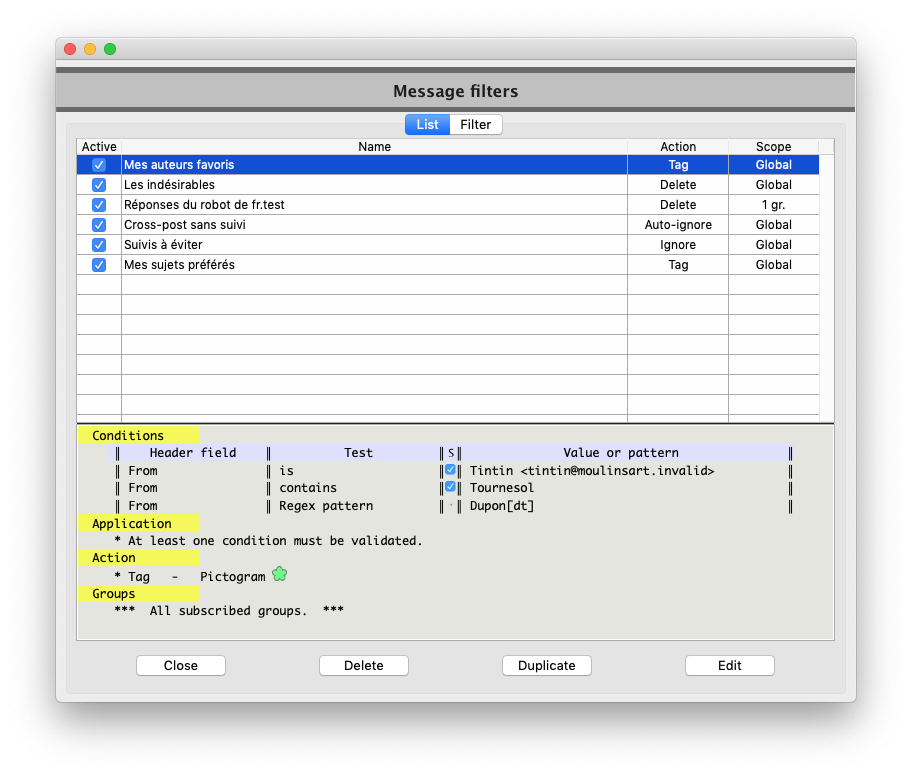Toggle the S checkbox on the Tintin condition
The height and width of the screenshot is (776, 912).
coord(451,469)
